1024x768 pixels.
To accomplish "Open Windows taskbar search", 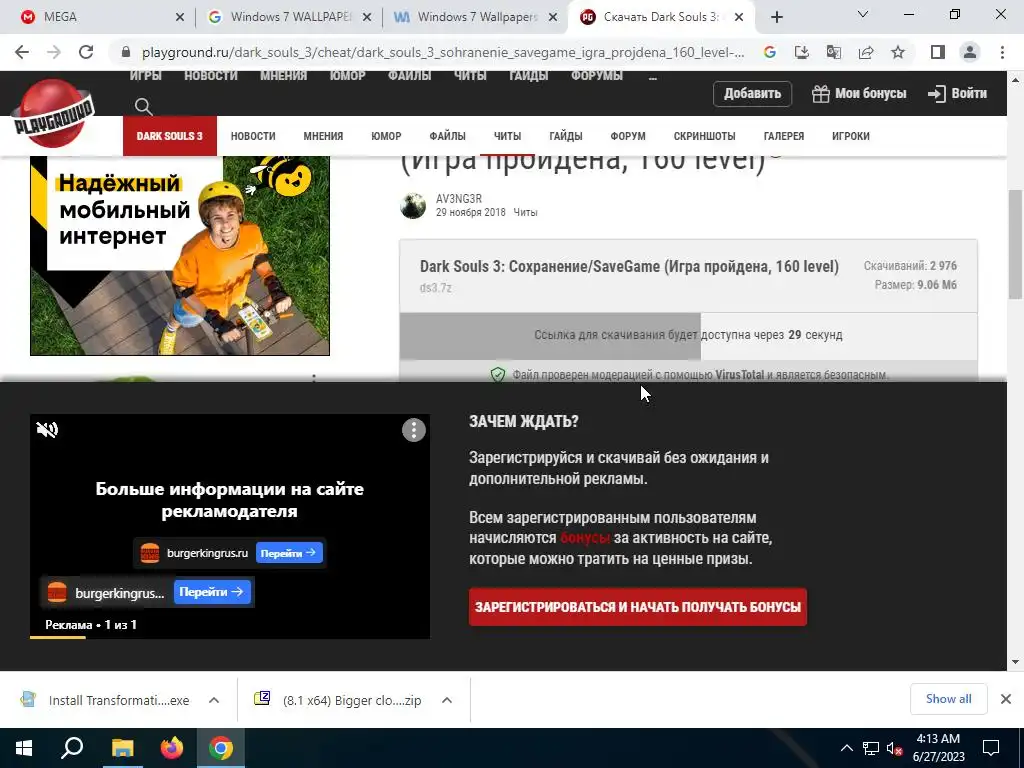I will click(x=72, y=748).
